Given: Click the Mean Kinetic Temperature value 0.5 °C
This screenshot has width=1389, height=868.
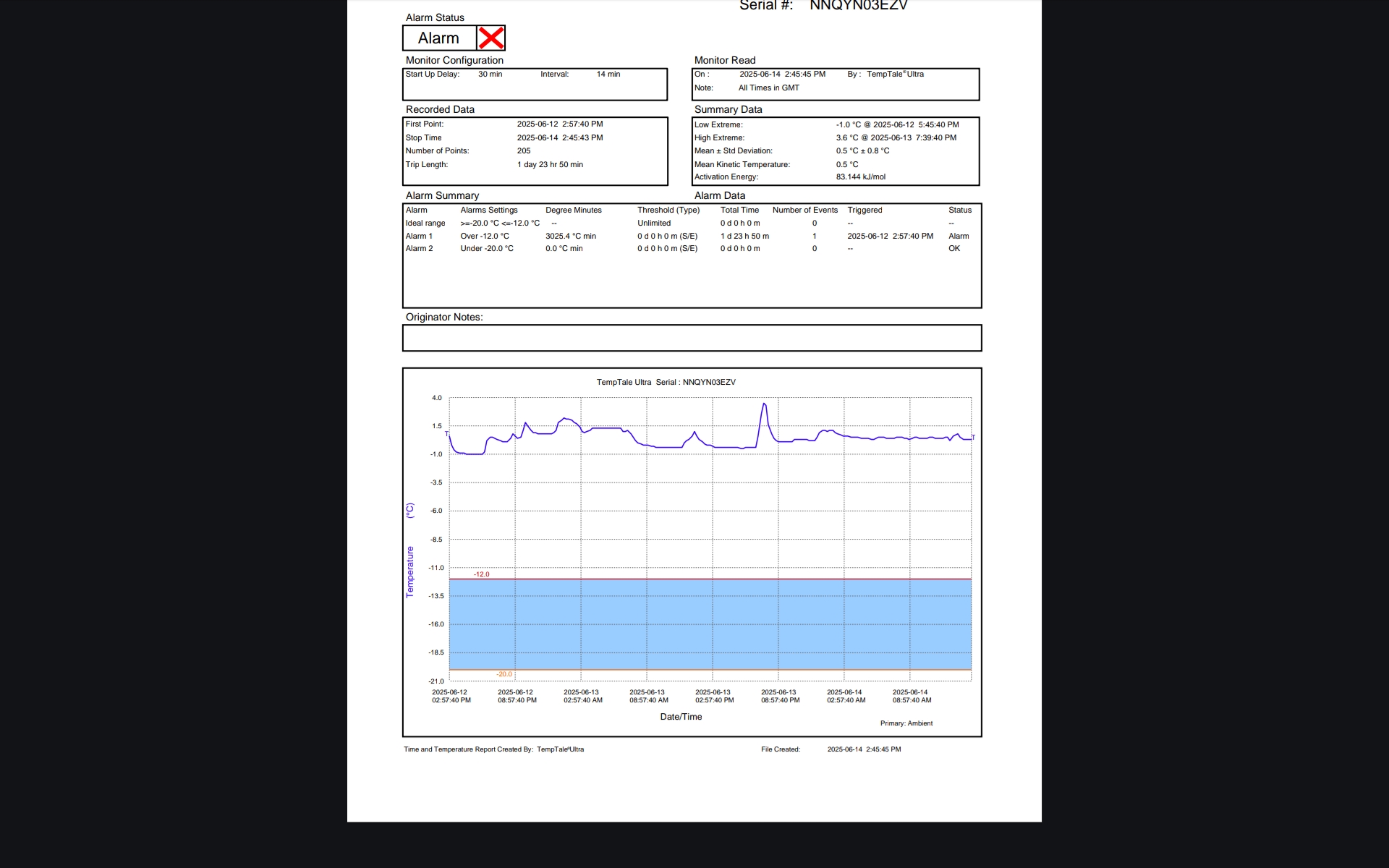Looking at the screenshot, I should pos(847,165).
